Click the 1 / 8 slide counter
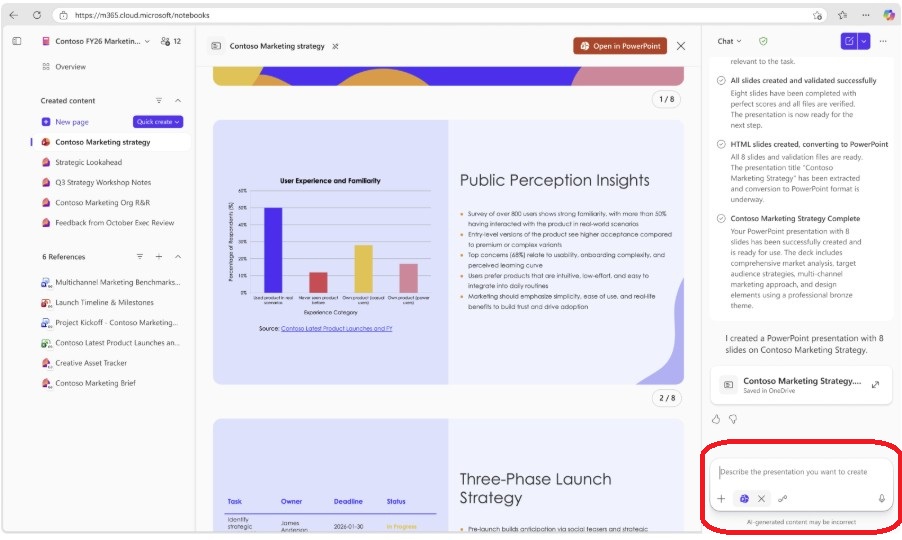 pos(667,99)
